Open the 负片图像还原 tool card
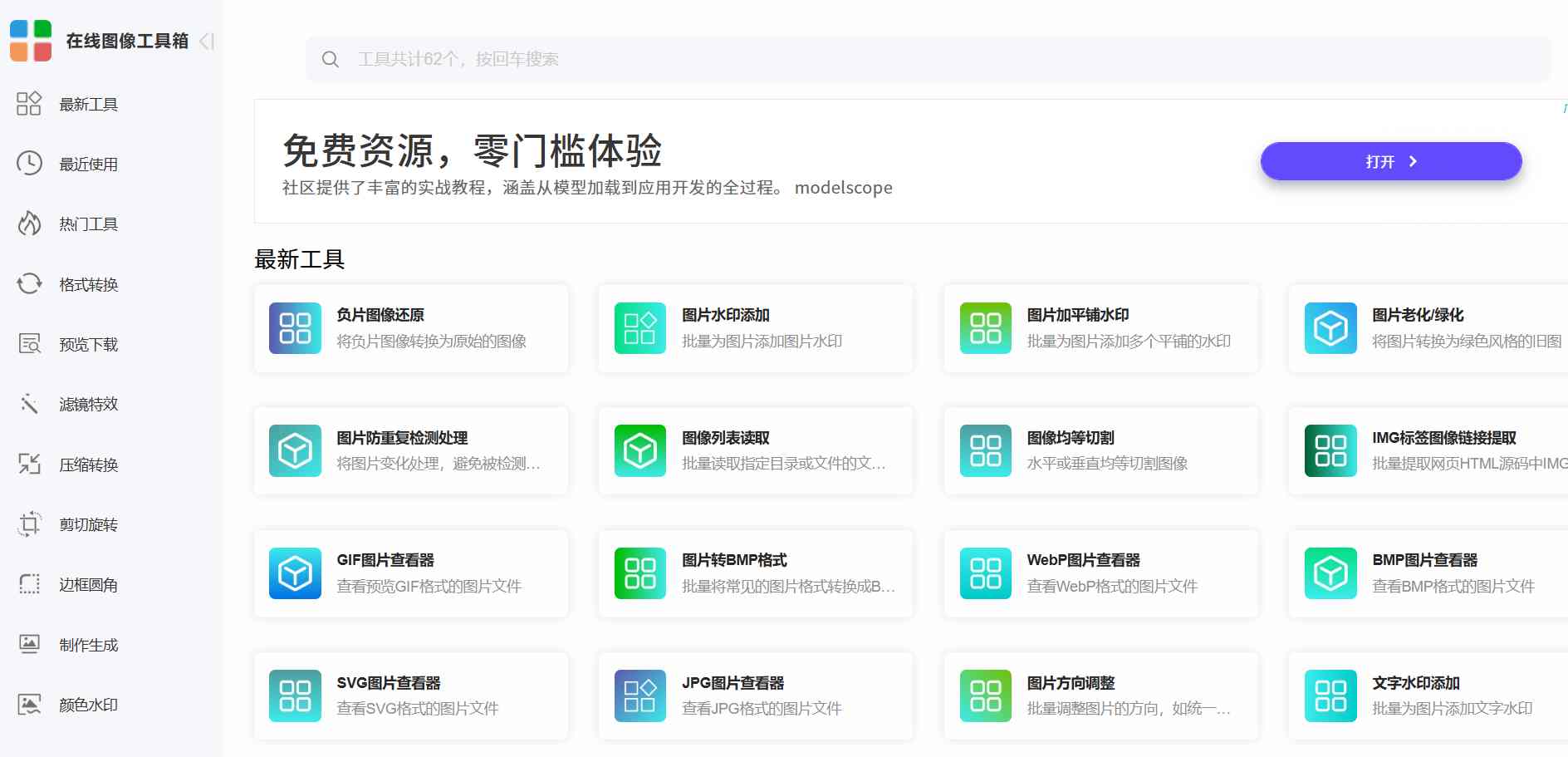Screen dimensions: 1568x757 point(410,327)
